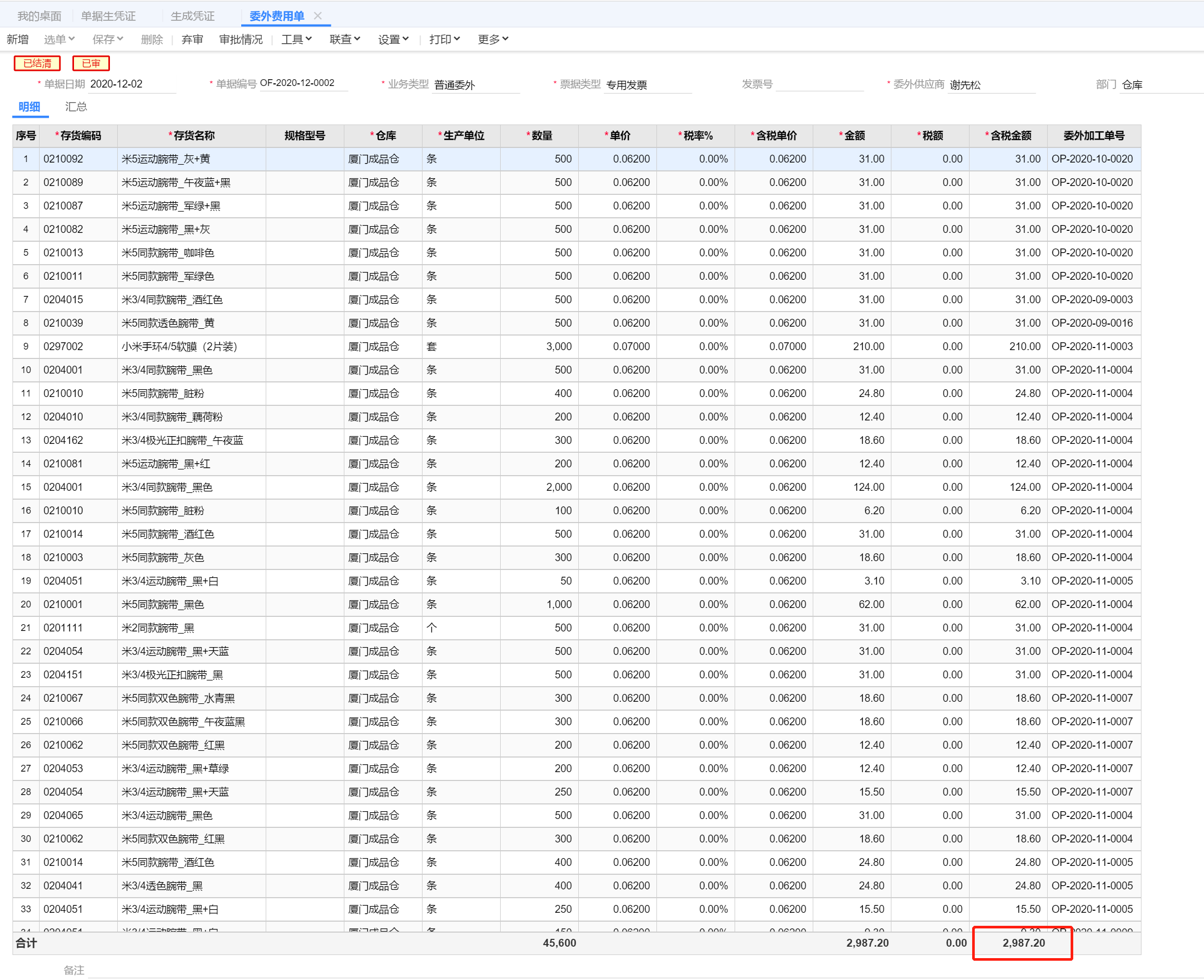
Task: Click item 米5同款双色腕带_午夜蓝黑
Action: 183,722
